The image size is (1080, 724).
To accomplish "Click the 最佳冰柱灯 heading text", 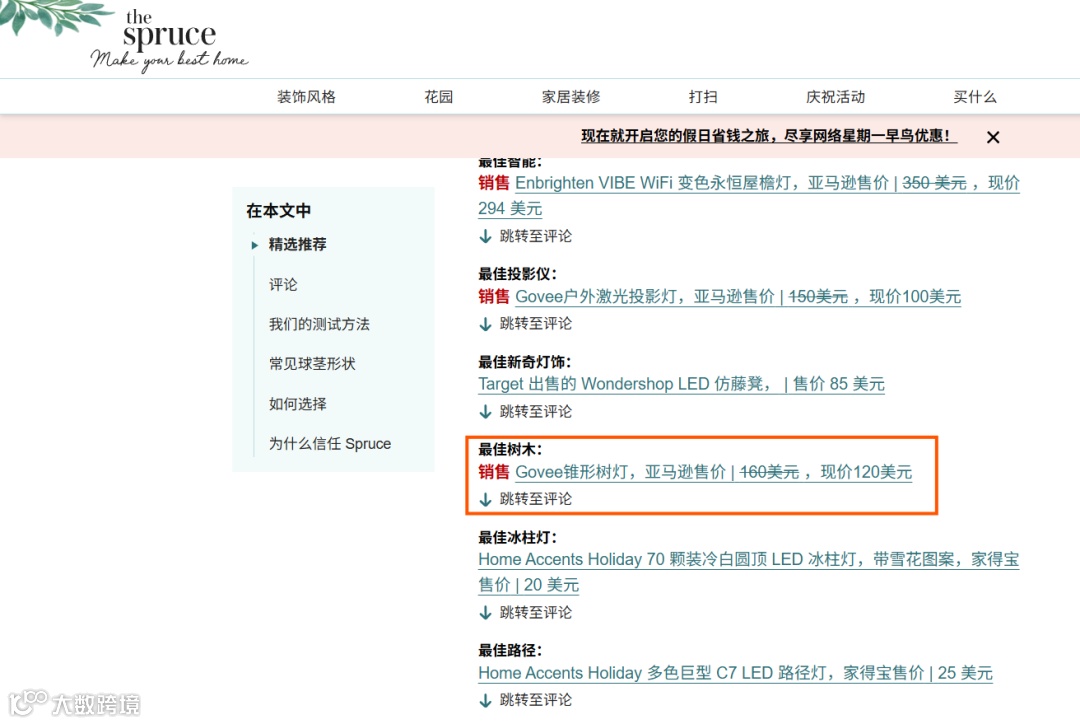I will pos(517,537).
